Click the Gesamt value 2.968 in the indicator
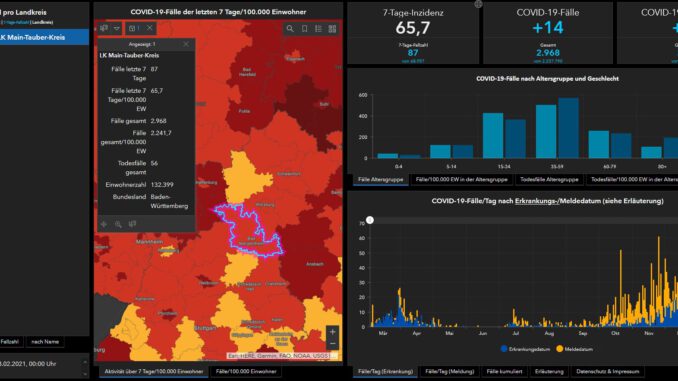 (548, 53)
